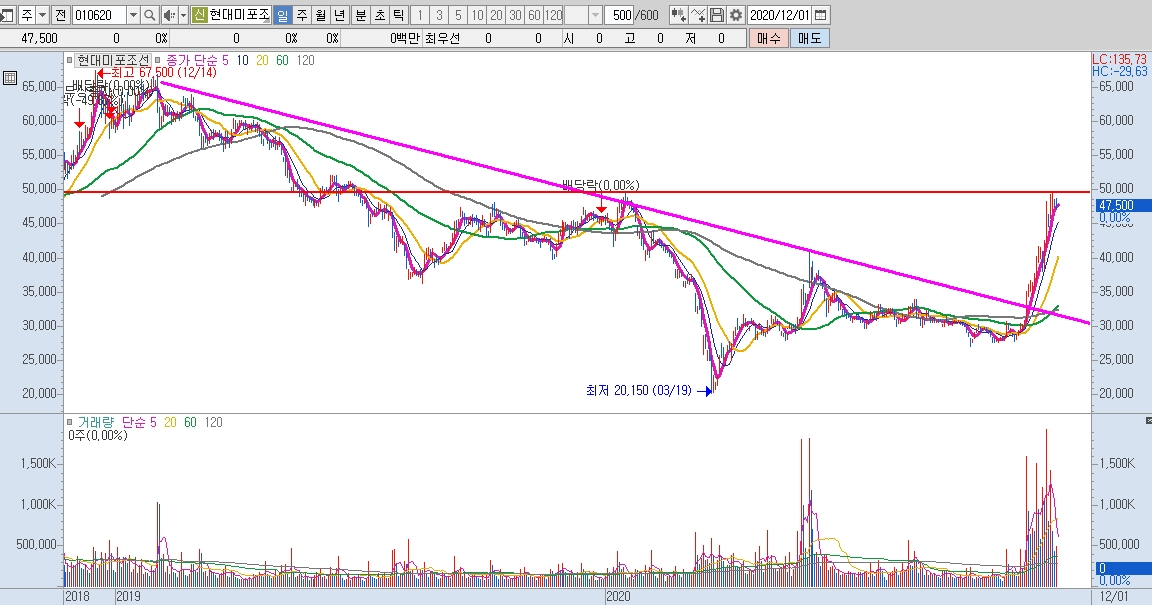Screen dimensions: 1152x605
Task: Click the HC:-29,63 indicator text
Action: tap(1120, 71)
